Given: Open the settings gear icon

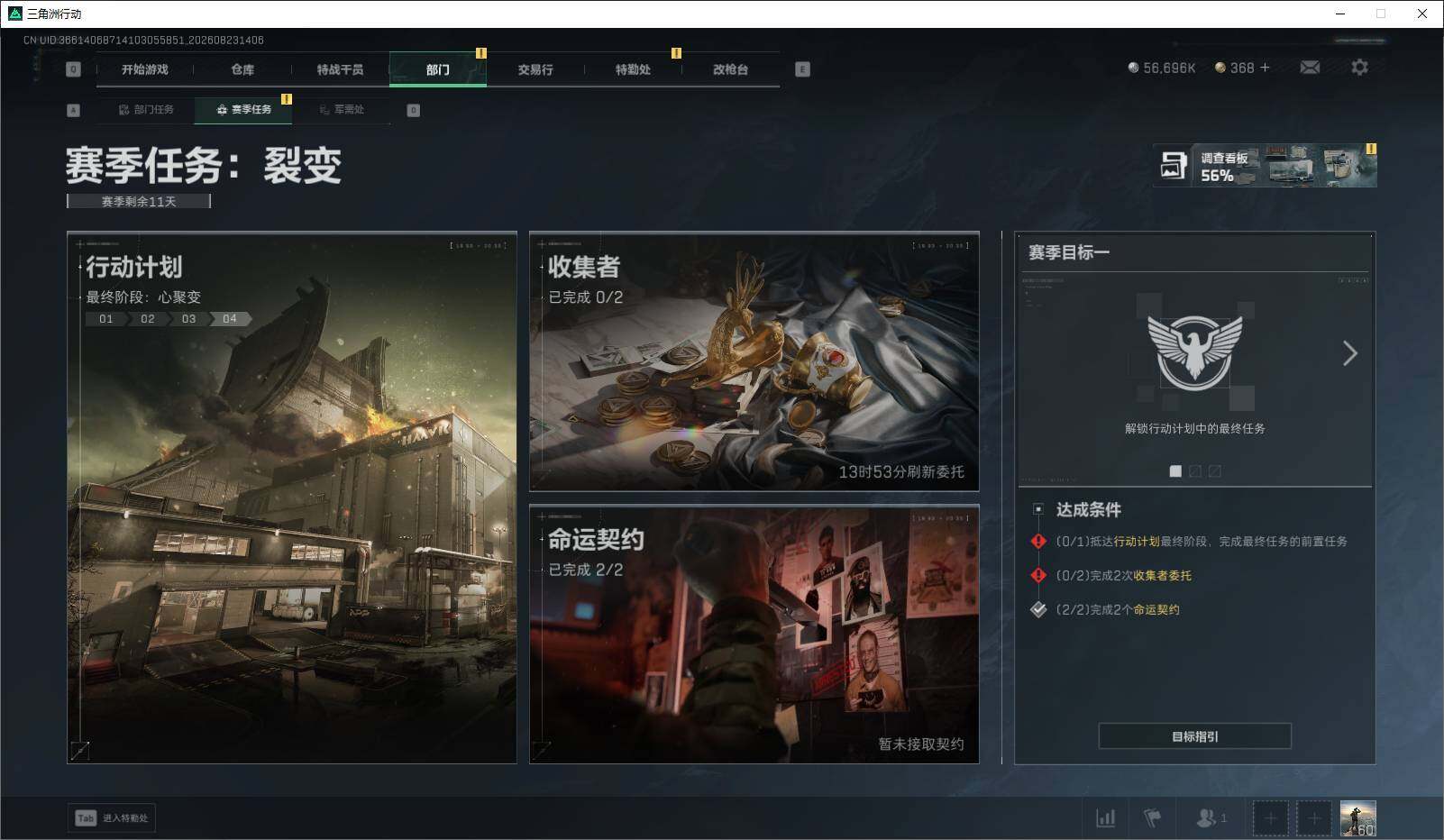Looking at the screenshot, I should pyautogui.click(x=1359, y=68).
